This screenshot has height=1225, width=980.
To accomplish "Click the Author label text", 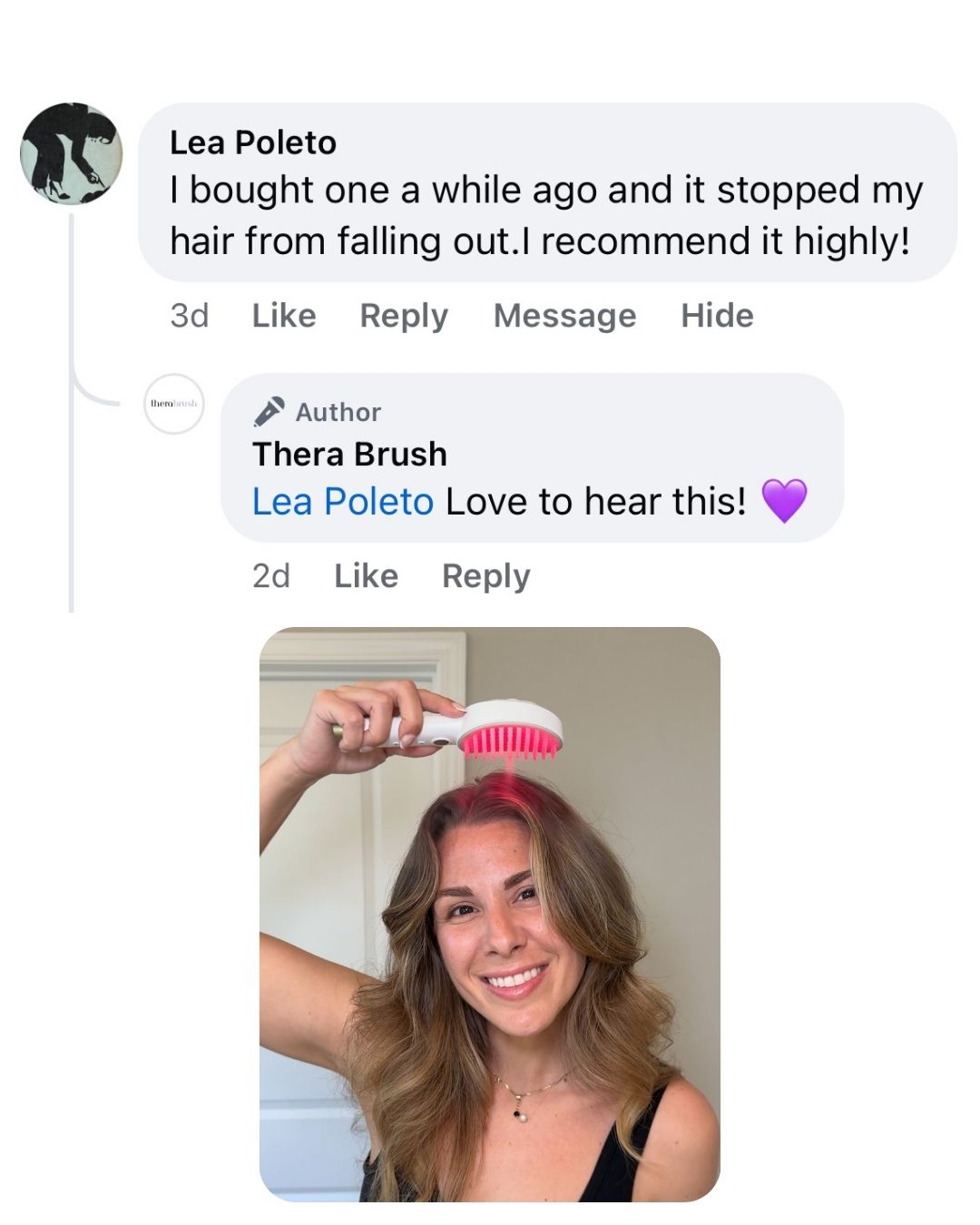I will (x=338, y=412).
